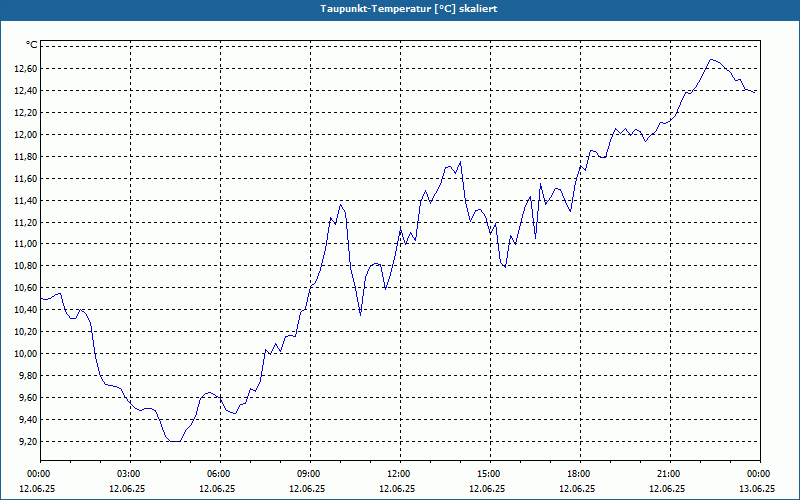The width and height of the screenshot is (800, 500).
Task: Click the 9,80 temperature label
Action: click(30, 376)
